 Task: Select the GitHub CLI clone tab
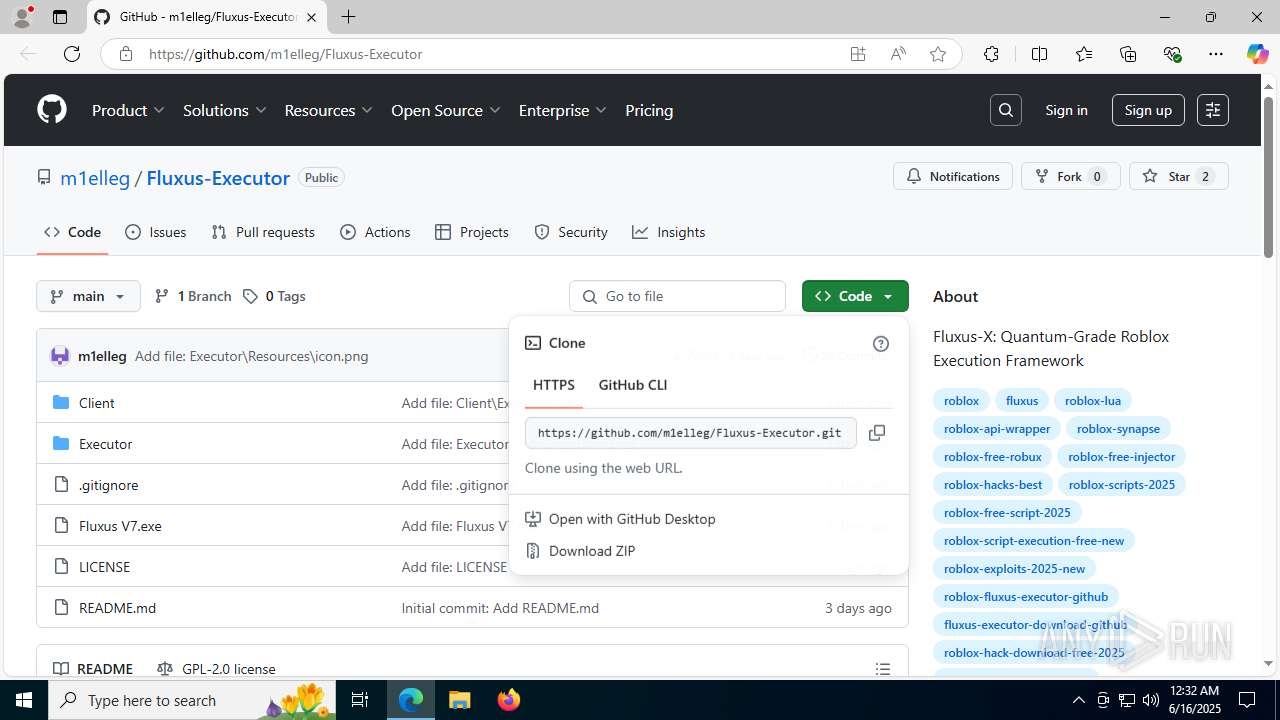tap(632, 385)
